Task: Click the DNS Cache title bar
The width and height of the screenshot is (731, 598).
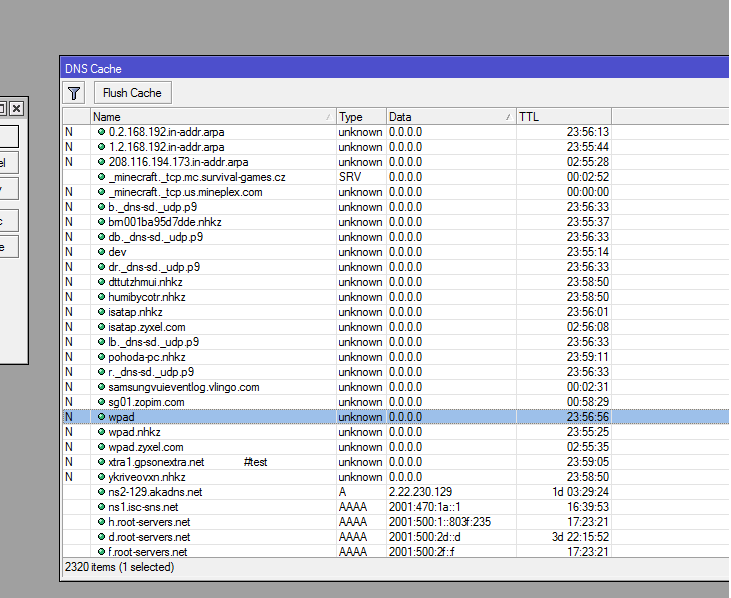Action: (394, 69)
